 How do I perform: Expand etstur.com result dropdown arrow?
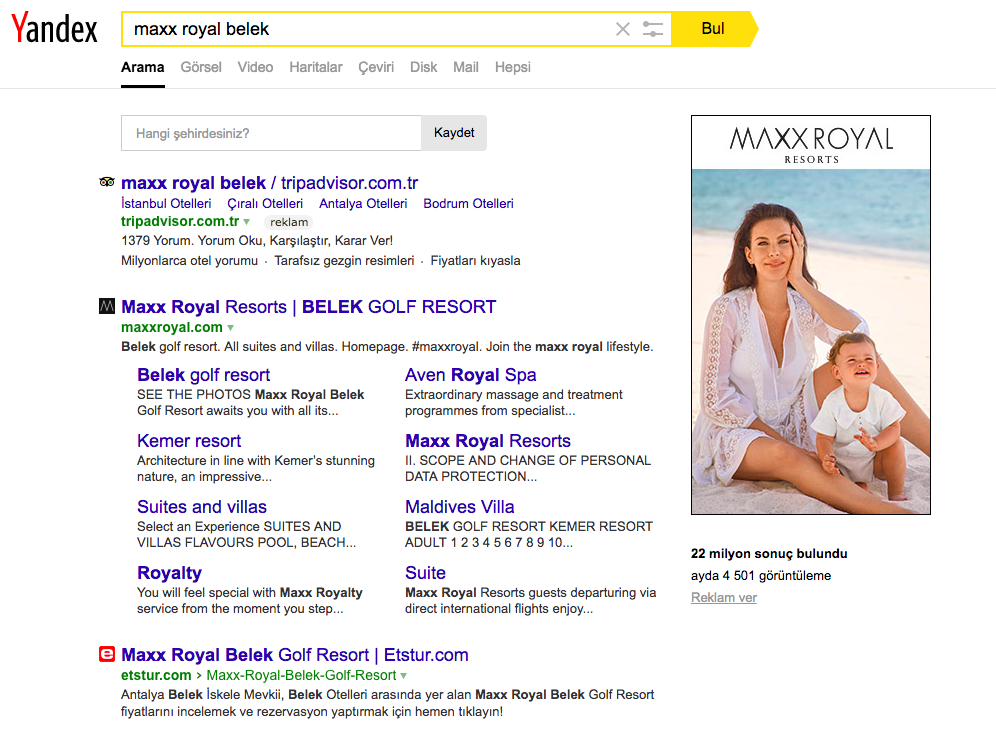(403, 676)
